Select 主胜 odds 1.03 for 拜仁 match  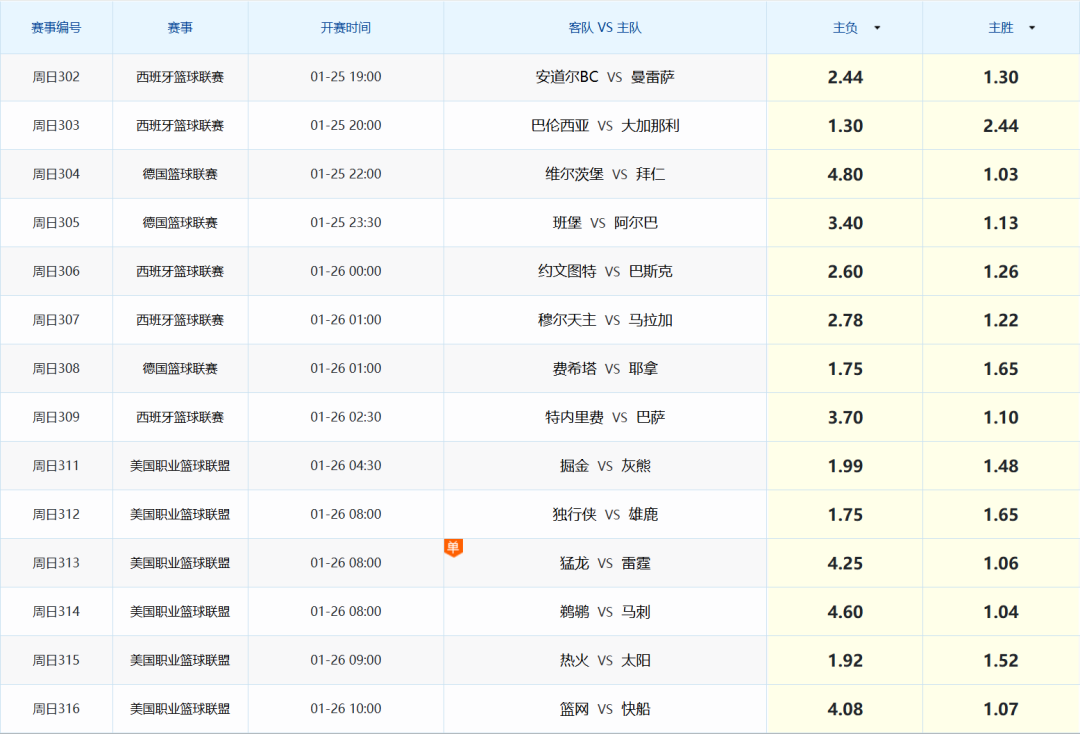pos(1001,174)
